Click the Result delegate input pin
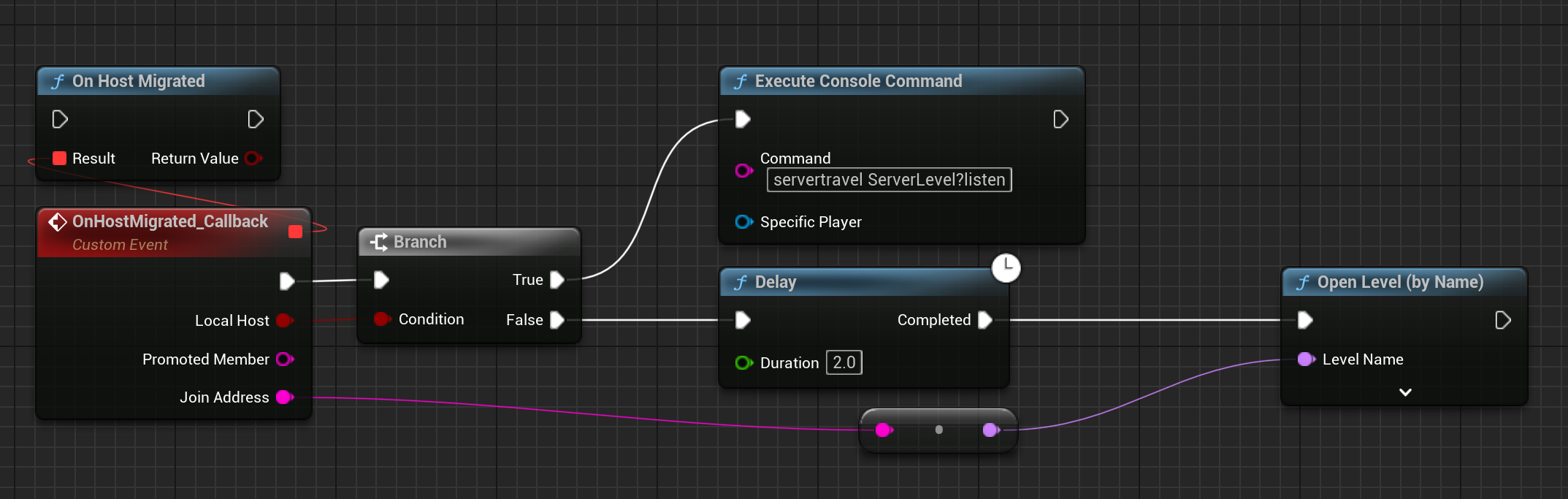 (60, 159)
